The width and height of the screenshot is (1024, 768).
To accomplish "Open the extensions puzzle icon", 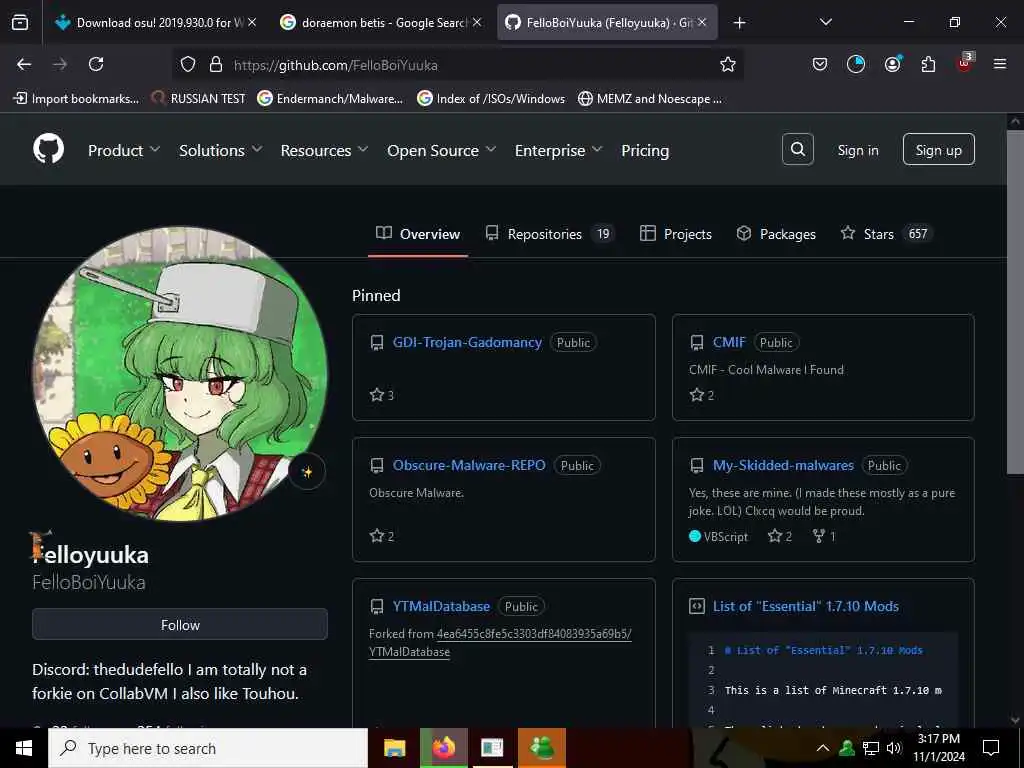I will tap(928, 64).
